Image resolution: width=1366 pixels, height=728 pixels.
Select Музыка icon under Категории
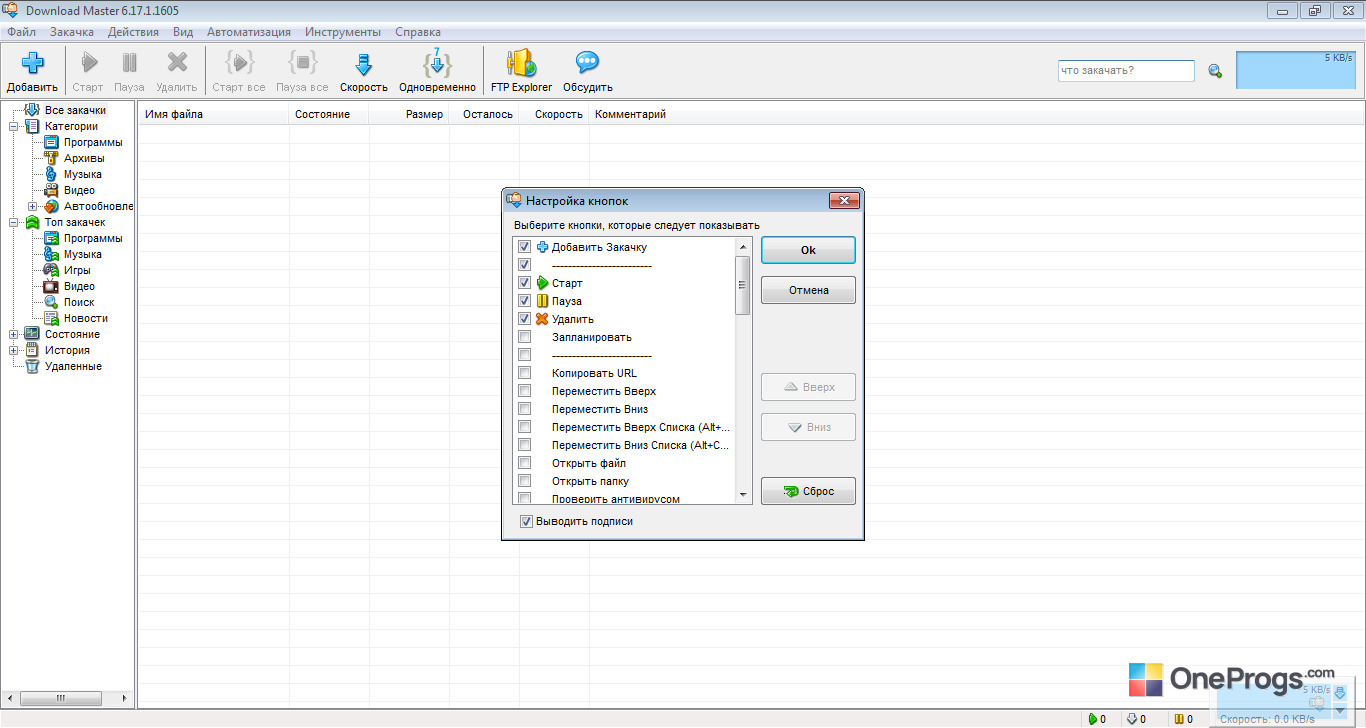[x=52, y=174]
